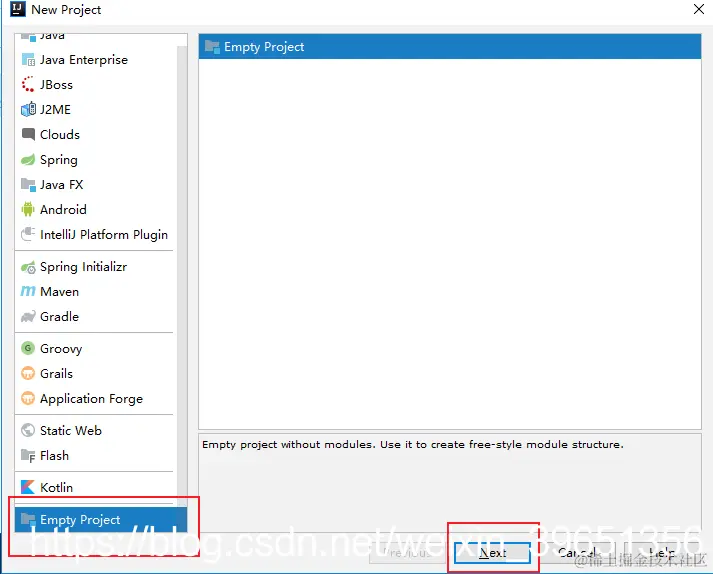Select Gradle project type
Image resolution: width=713 pixels, height=574 pixels.
pos(94,317)
